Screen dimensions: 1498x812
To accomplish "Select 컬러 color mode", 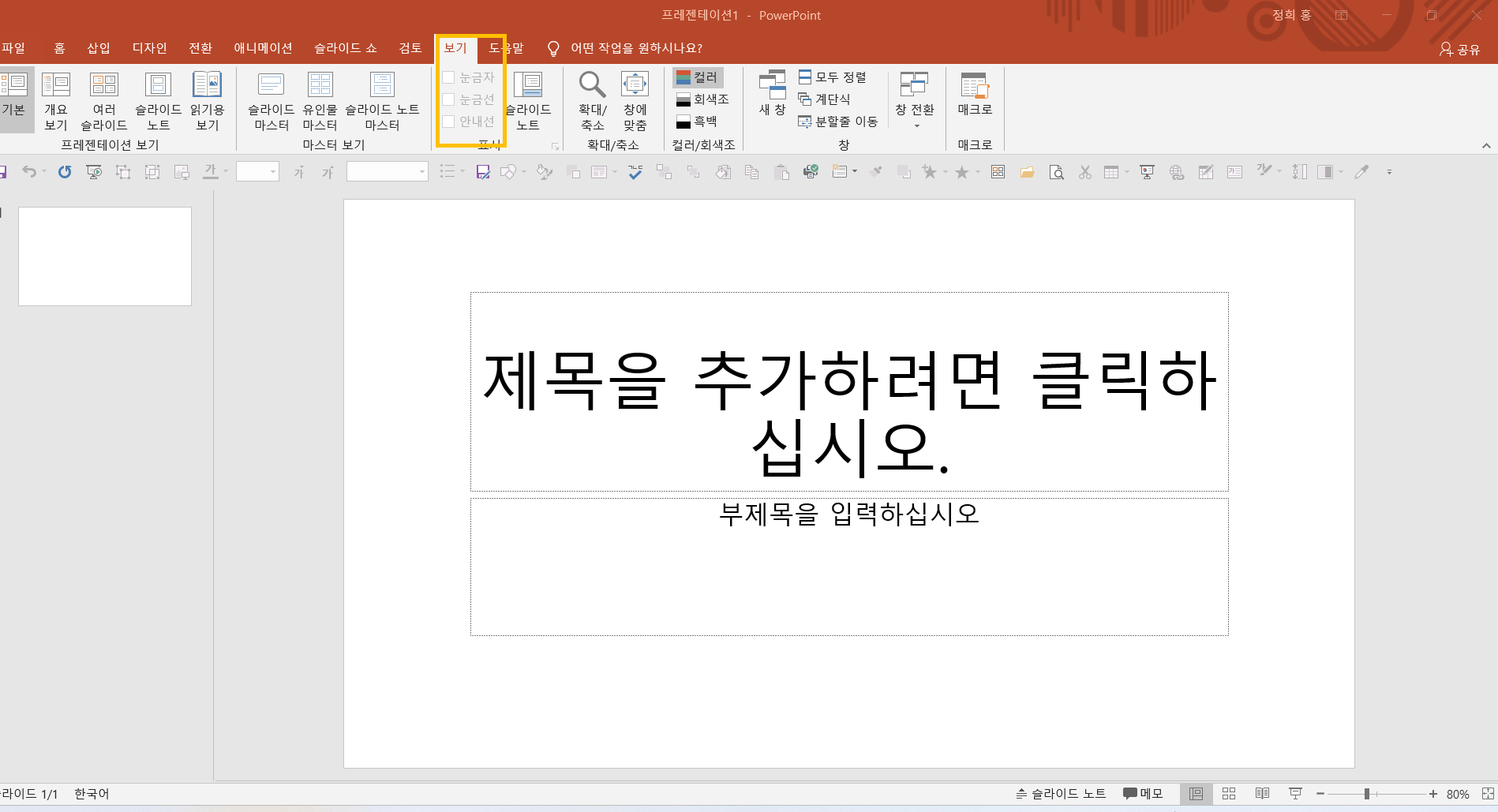I will click(698, 77).
